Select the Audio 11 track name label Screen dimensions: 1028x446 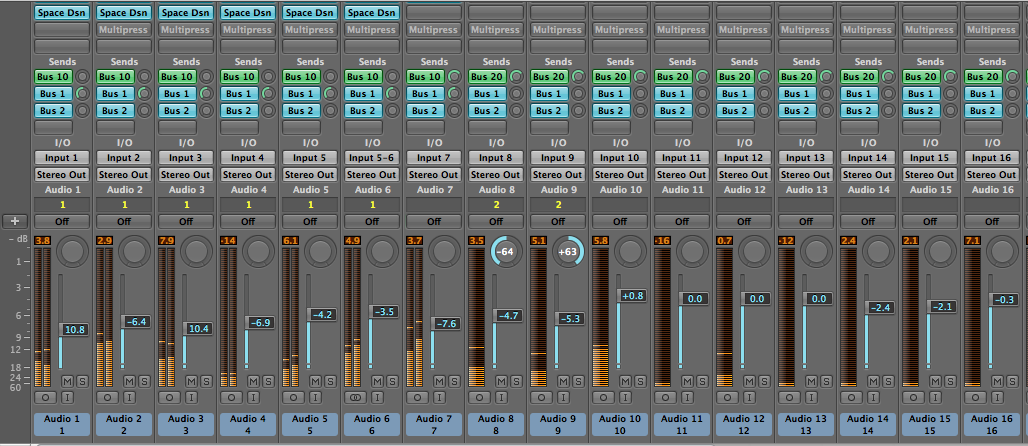[x=682, y=424]
